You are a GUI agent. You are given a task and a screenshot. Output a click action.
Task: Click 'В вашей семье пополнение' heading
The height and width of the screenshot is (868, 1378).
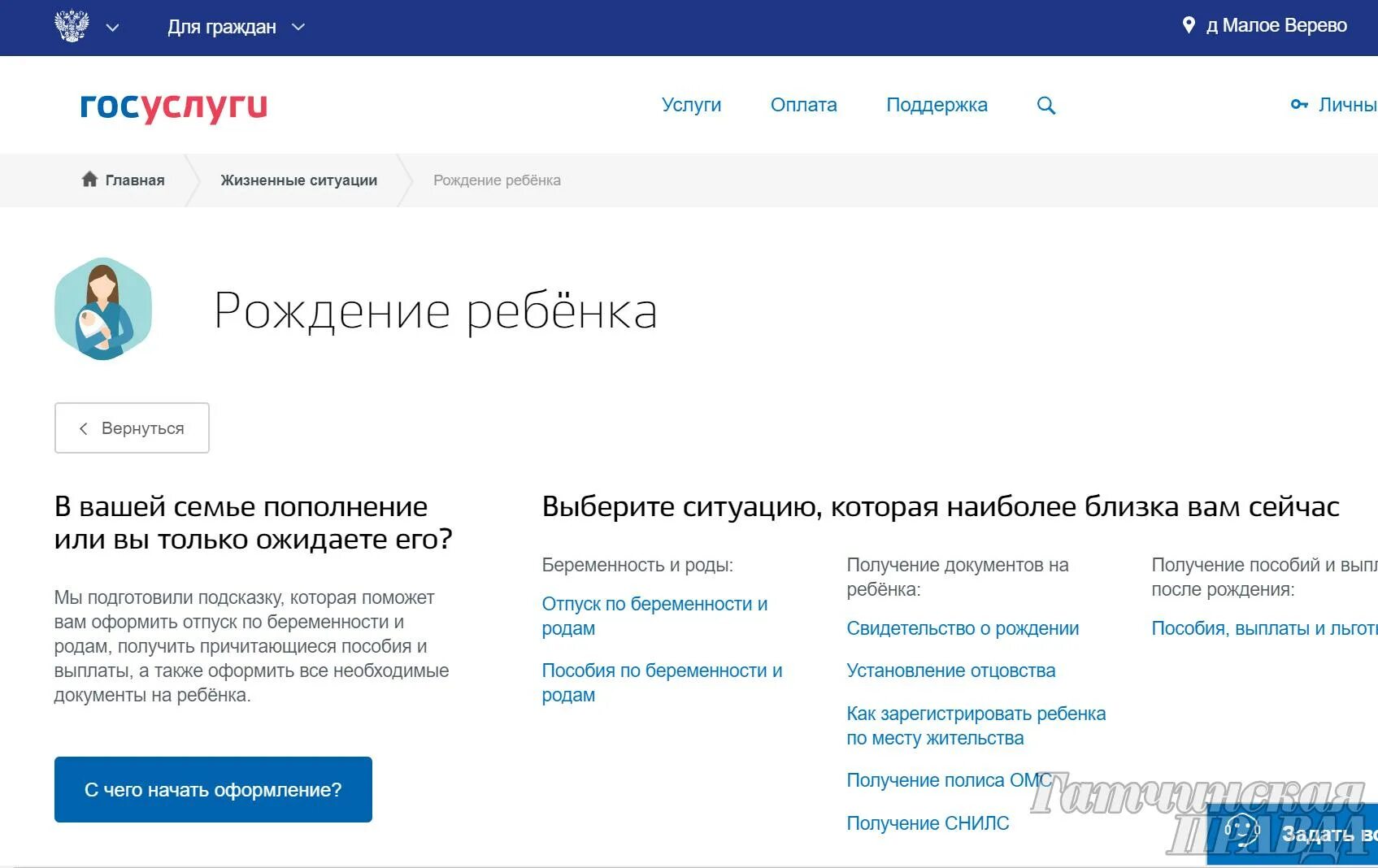[253, 523]
